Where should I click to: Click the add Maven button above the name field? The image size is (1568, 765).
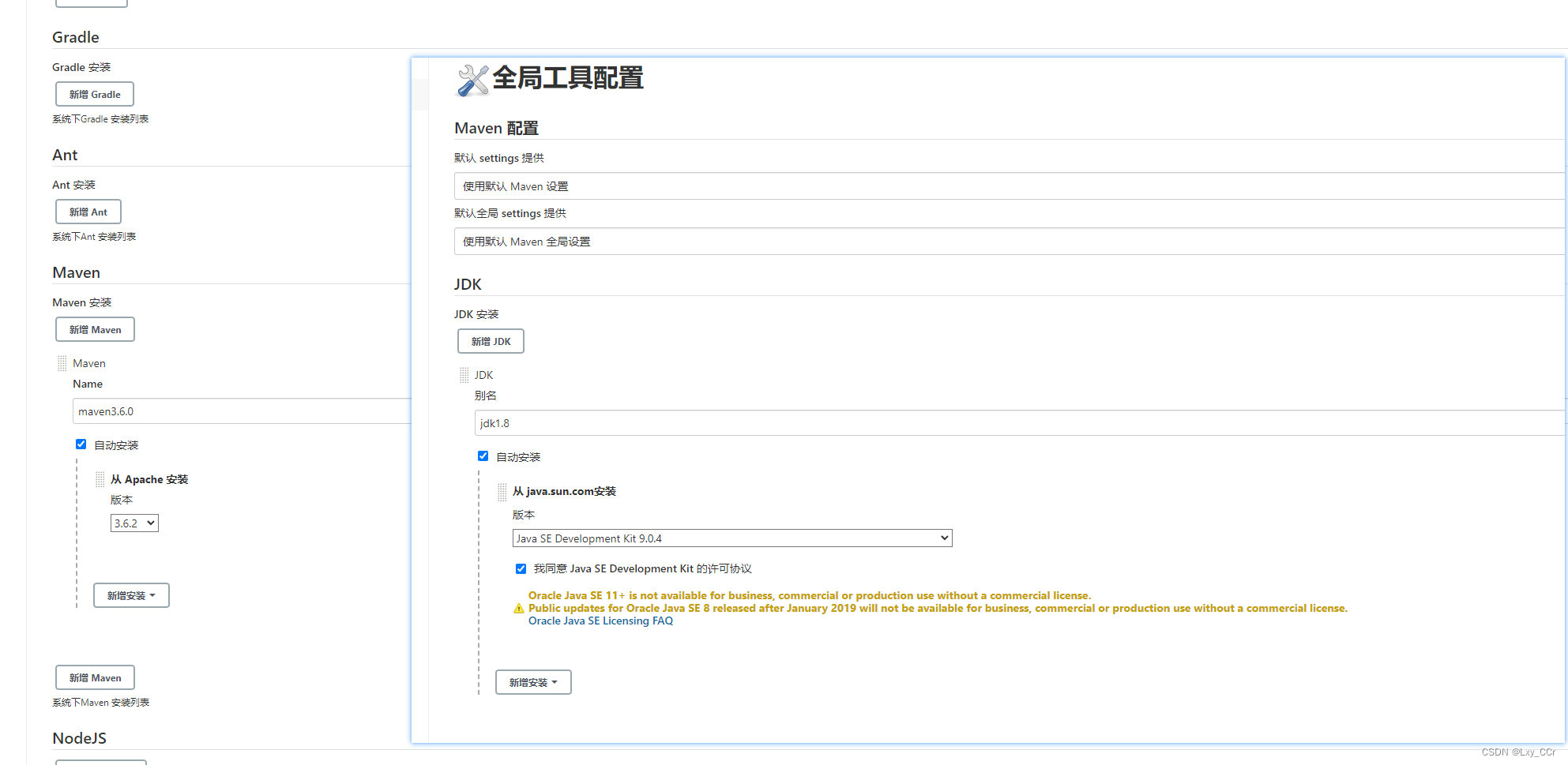(x=95, y=329)
